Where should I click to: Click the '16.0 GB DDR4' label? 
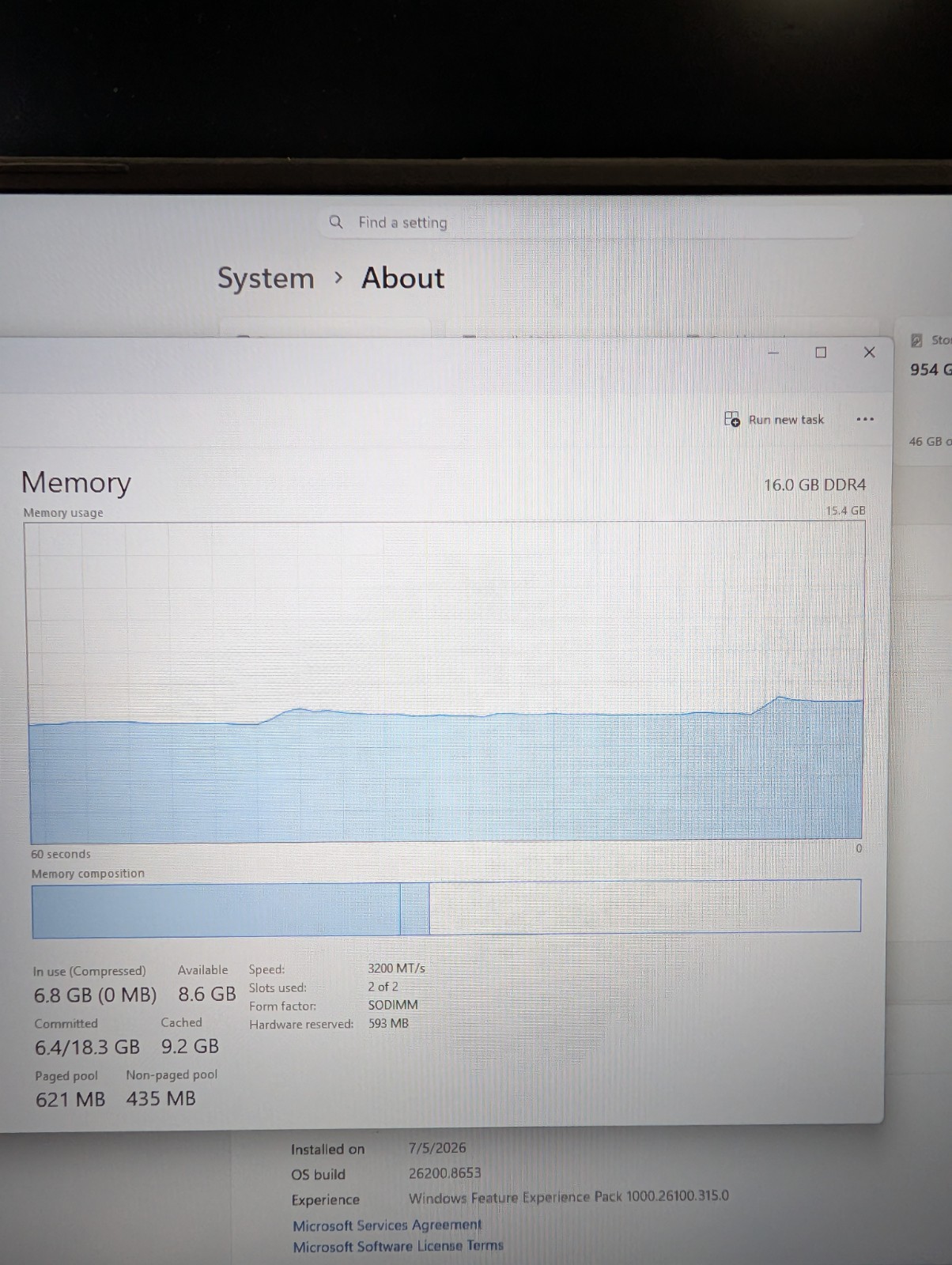[814, 485]
